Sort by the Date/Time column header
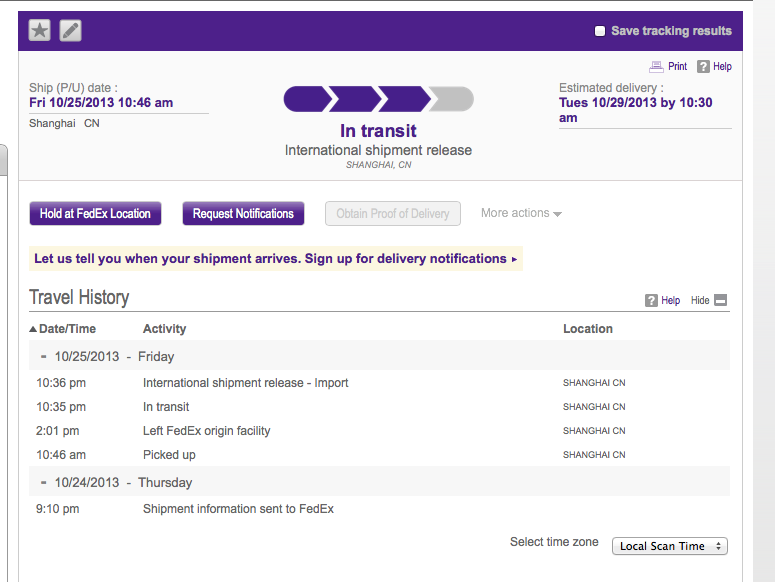775x582 pixels. point(63,329)
